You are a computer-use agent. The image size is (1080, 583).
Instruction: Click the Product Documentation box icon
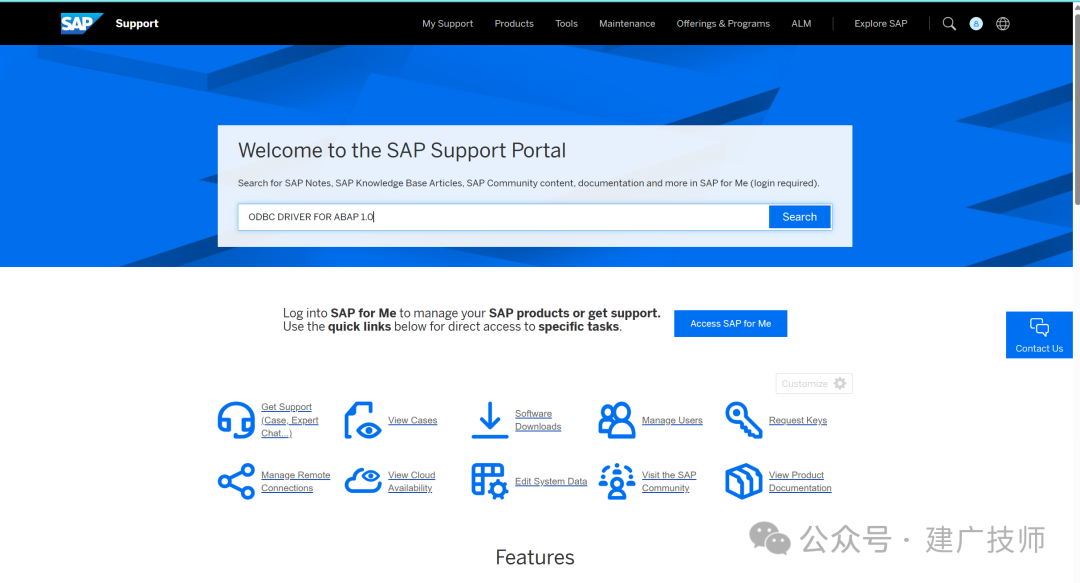[x=743, y=481]
